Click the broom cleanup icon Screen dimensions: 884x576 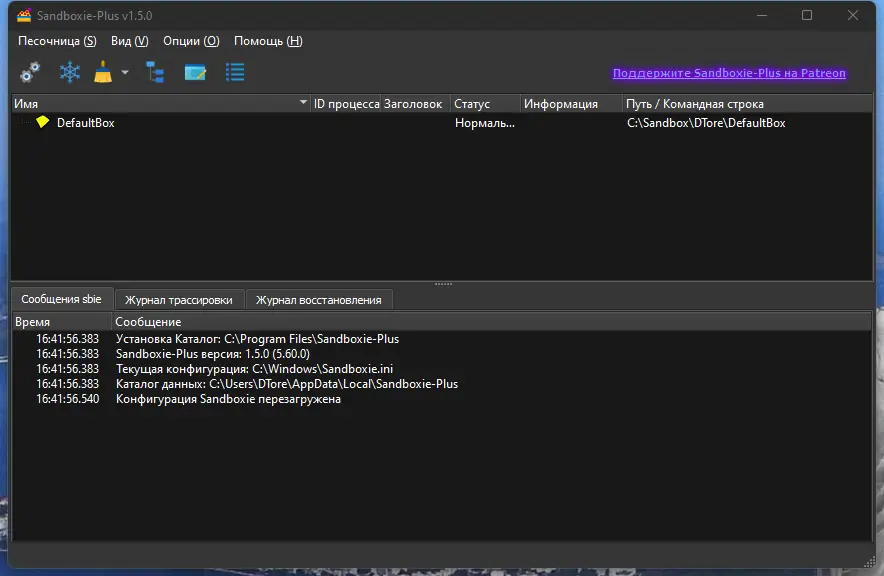tap(103, 72)
